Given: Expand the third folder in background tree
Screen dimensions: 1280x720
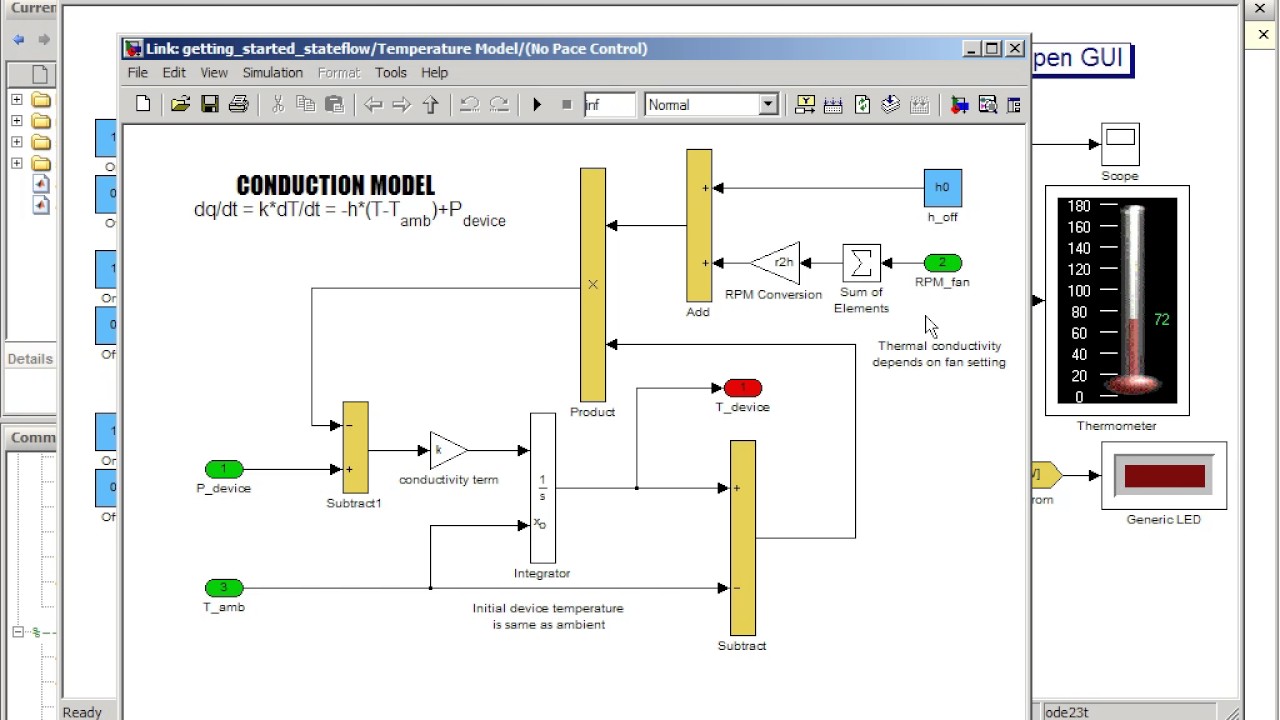Looking at the screenshot, I should point(16,142).
